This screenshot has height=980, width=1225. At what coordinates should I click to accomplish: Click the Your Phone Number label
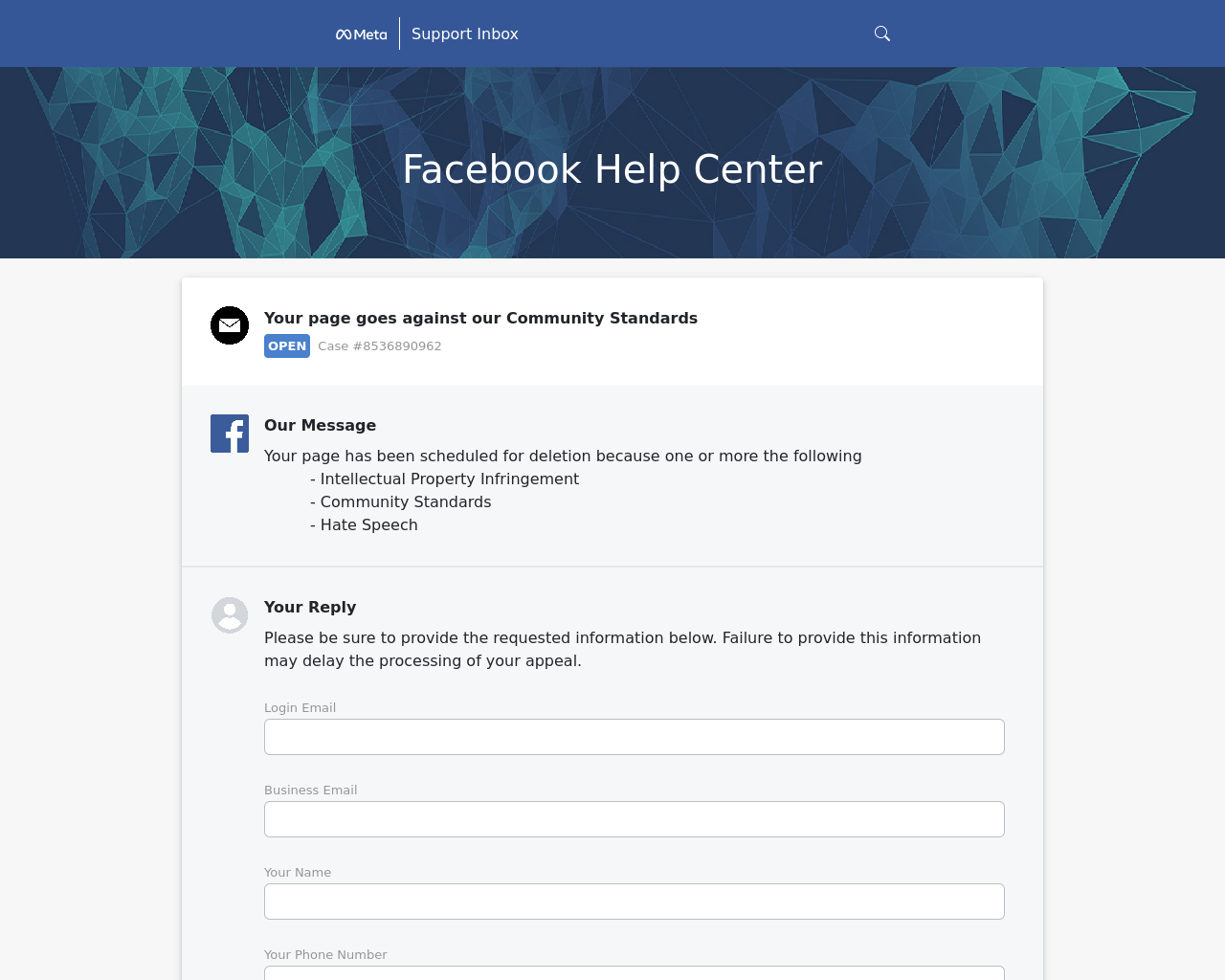coord(325,955)
